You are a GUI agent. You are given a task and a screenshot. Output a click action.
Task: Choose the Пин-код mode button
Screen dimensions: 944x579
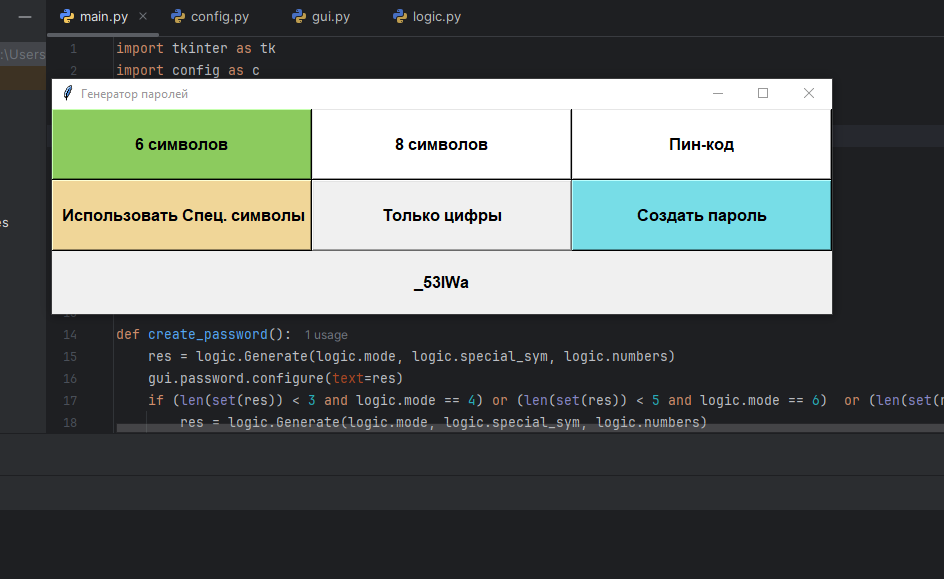701,144
